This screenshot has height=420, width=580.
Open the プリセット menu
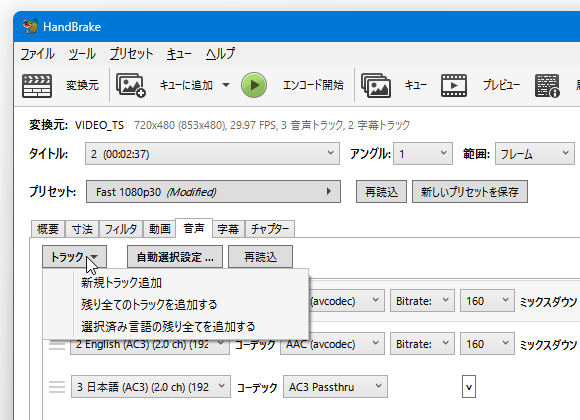click(x=131, y=54)
